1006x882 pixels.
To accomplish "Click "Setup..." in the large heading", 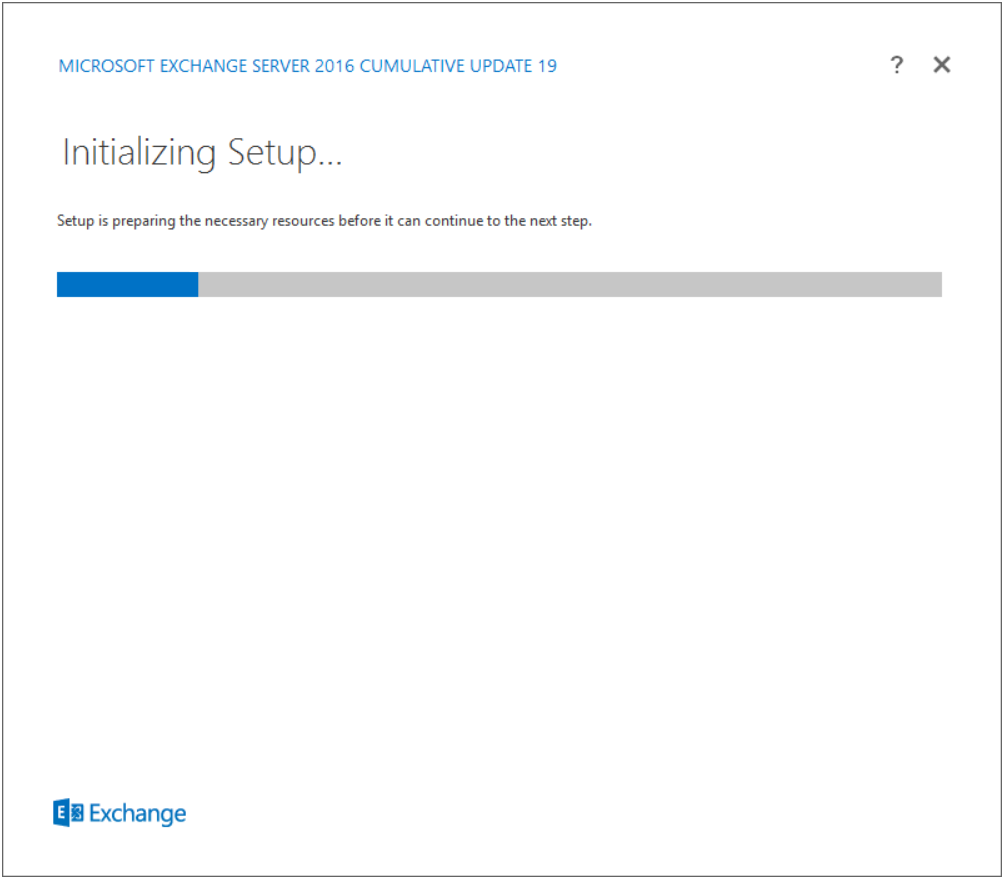I will coord(285,153).
